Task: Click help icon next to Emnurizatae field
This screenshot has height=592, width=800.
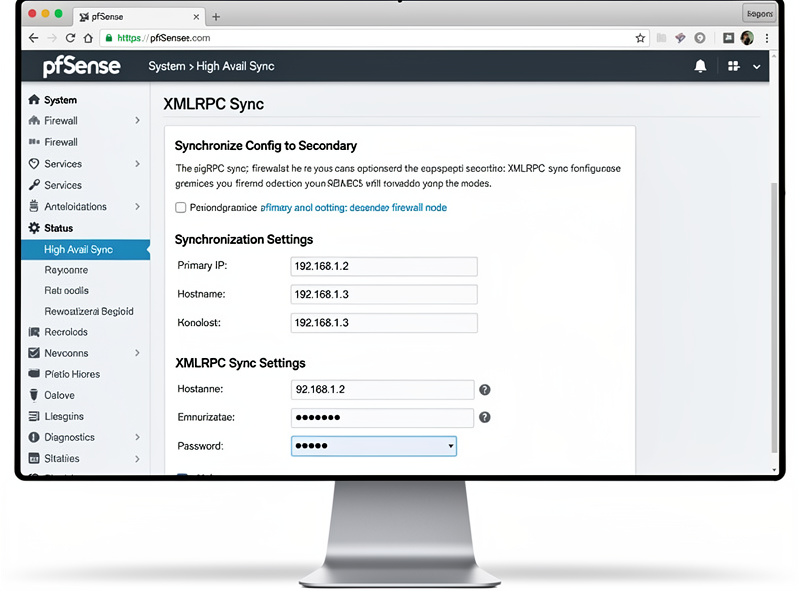Action: point(485,417)
